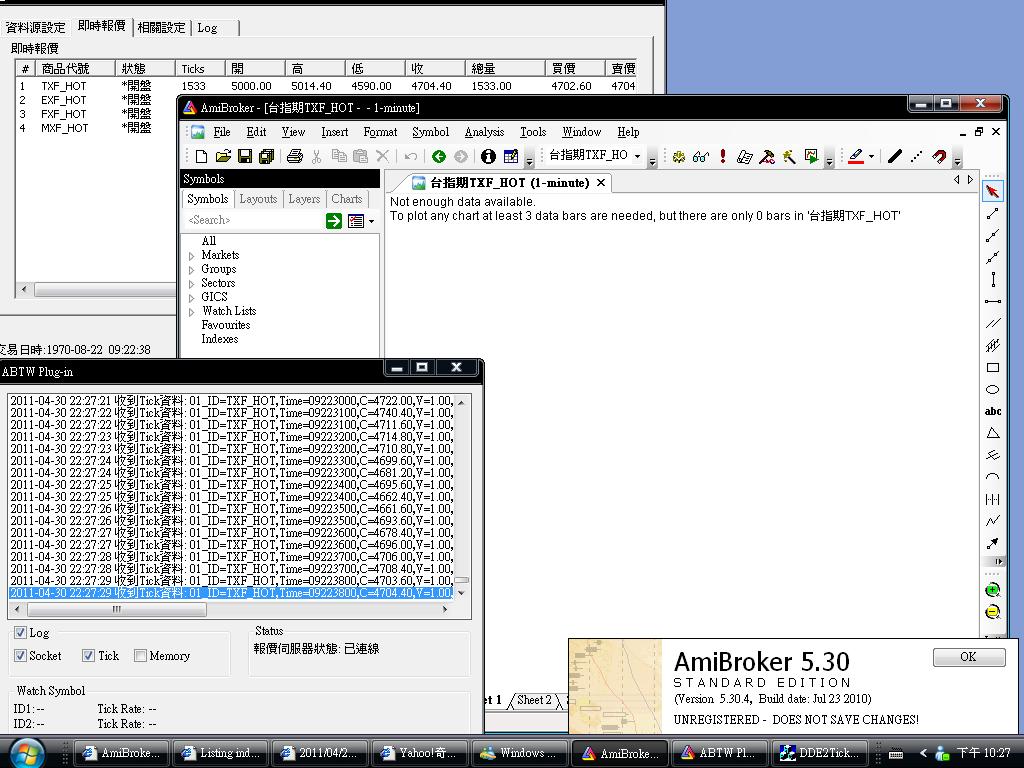
Task: Expand the Sectors tree node
Action: (x=191, y=284)
